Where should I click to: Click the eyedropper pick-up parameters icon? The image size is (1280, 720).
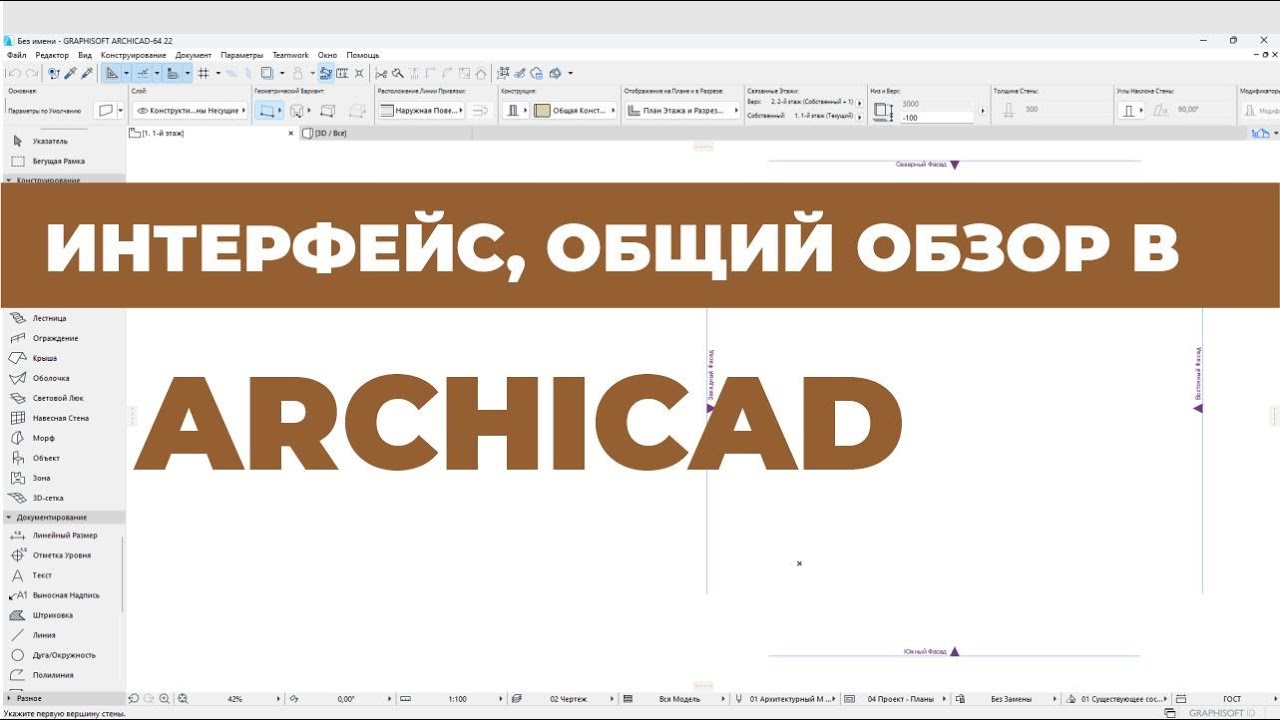pos(70,73)
